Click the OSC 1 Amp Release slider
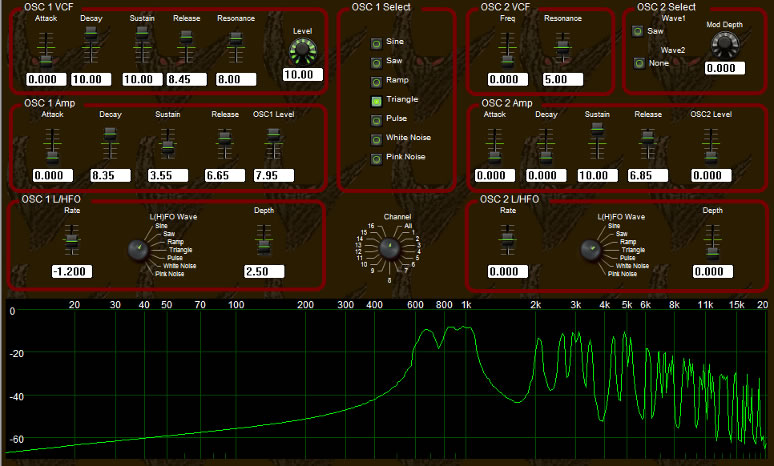Image resolution: width=774 pixels, height=466 pixels. tap(225, 144)
